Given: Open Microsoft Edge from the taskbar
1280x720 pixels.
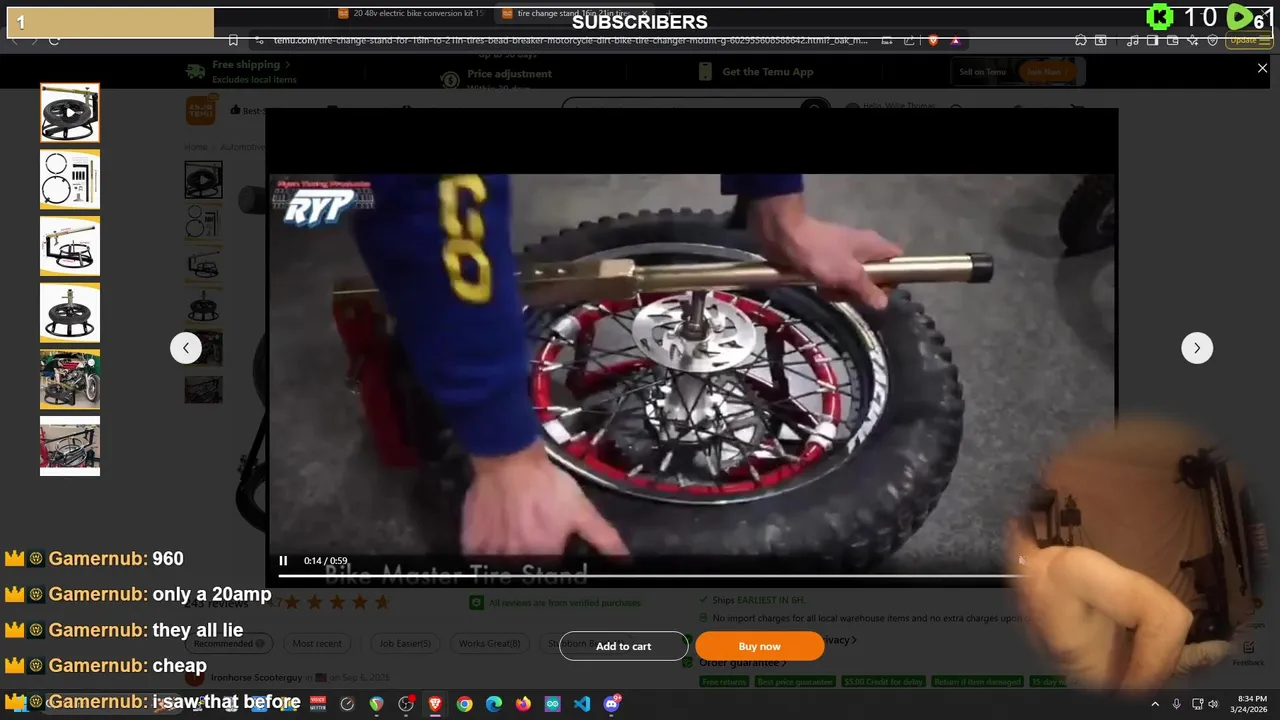Looking at the screenshot, I should pyautogui.click(x=494, y=704).
